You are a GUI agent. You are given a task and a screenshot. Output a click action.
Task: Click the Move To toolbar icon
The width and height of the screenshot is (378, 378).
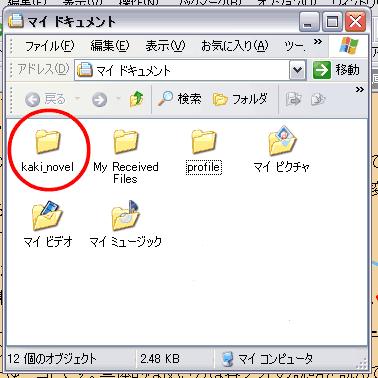(x=293, y=99)
